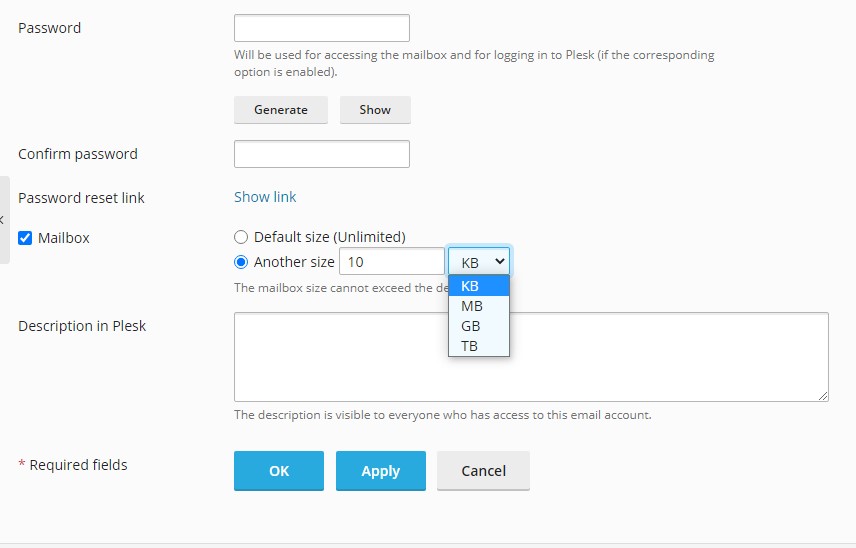Image resolution: width=856 pixels, height=548 pixels.
Task: Collapse the left sidebar handle arrow
Action: [3, 220]
